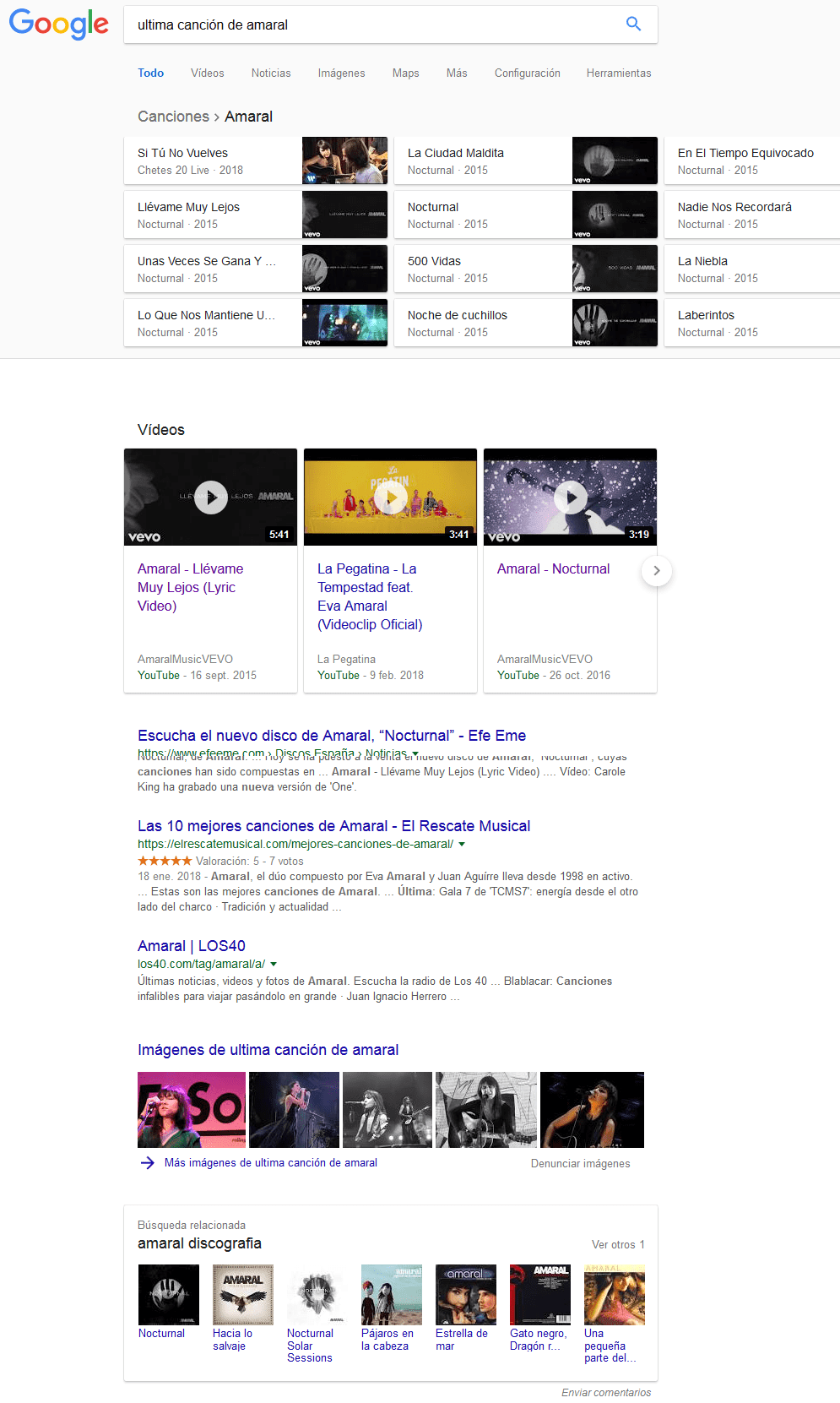The height and width of the screenshot is (1403, 840).
Task: Open the En El Tiempo Equivocado song
Action: [752, 160]
